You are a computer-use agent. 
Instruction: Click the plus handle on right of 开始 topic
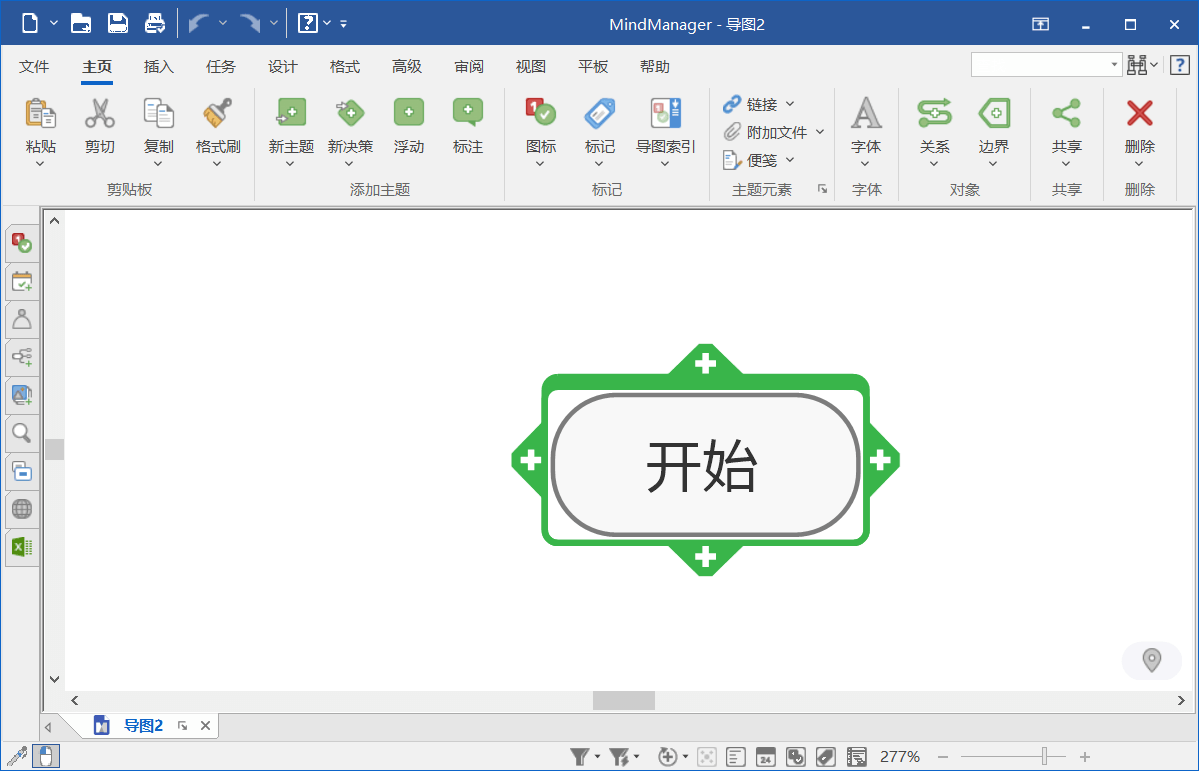pos(880,460)
